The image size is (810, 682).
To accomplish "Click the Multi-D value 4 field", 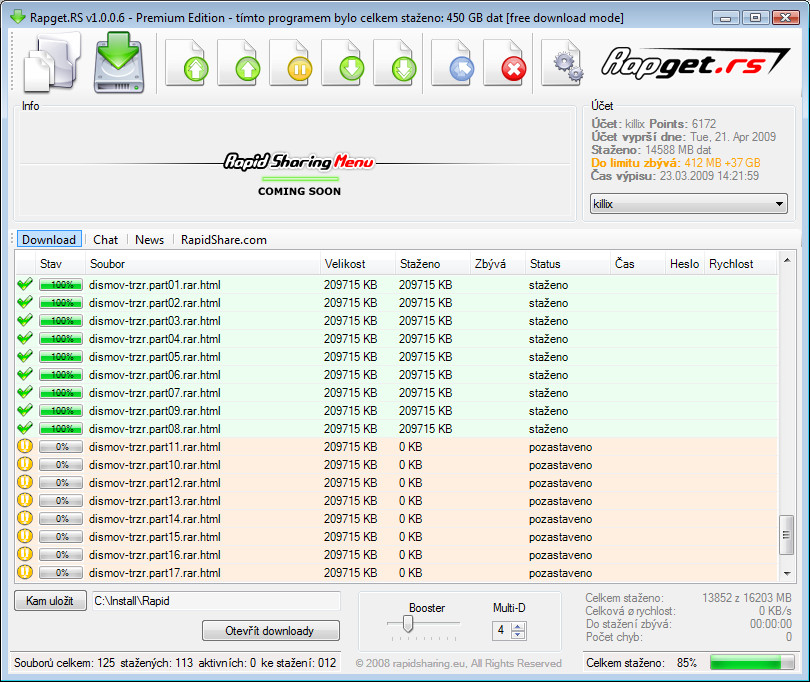I will (501, 630).
